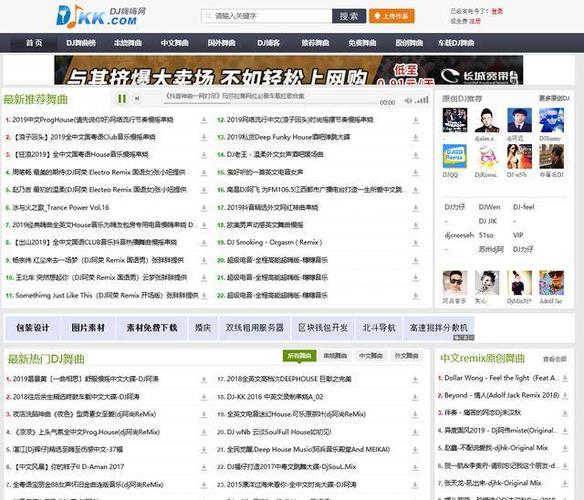Pause the currently playing track
Viewport: 584px width, 500px height.
(122, 99)
